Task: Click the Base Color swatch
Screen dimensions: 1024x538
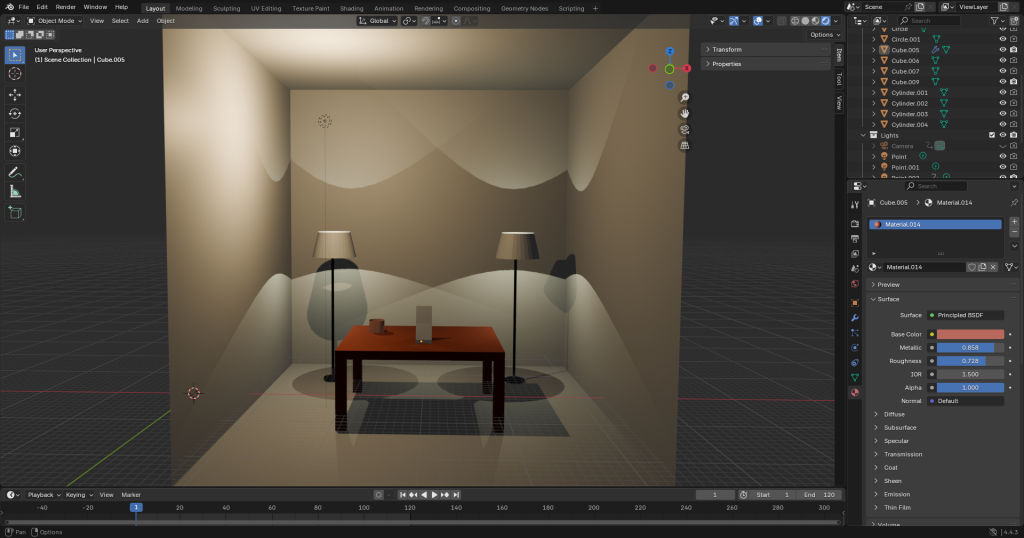Action: [x=969, y=334]
